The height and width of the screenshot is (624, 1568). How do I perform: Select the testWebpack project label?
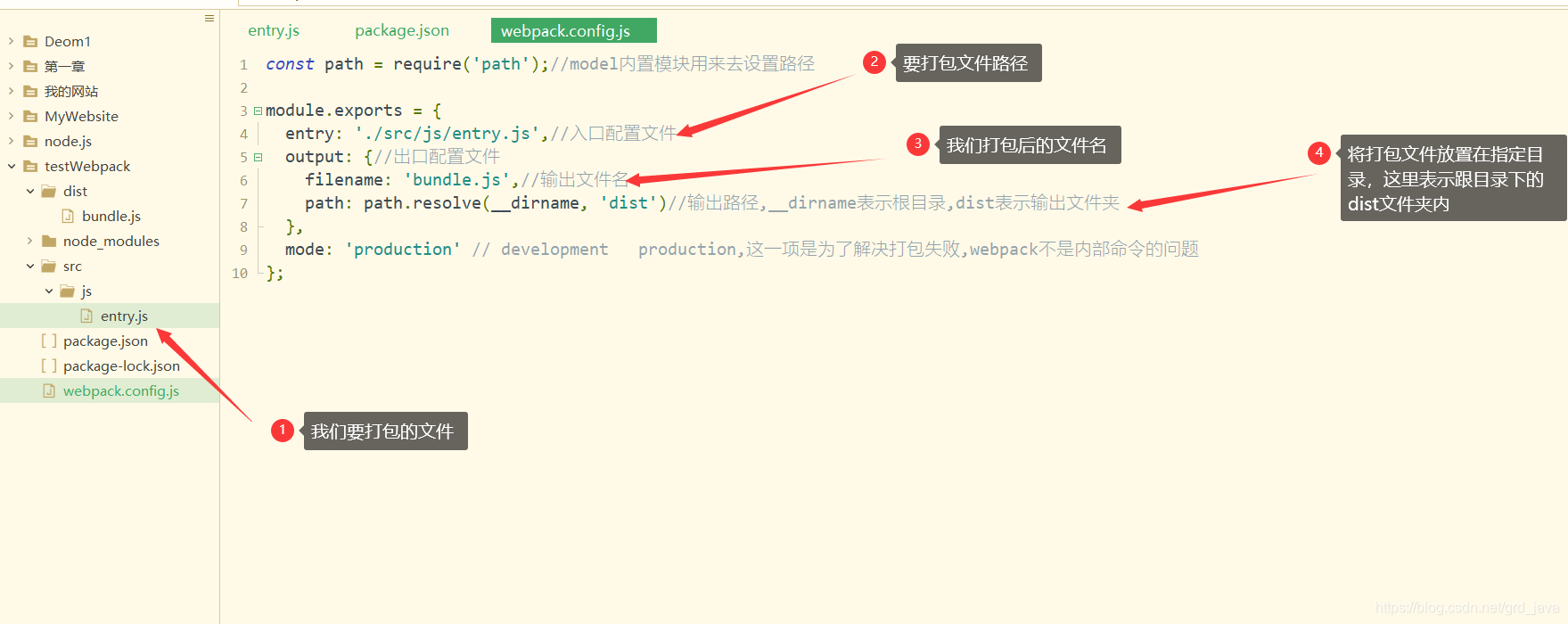click(87, 166)
